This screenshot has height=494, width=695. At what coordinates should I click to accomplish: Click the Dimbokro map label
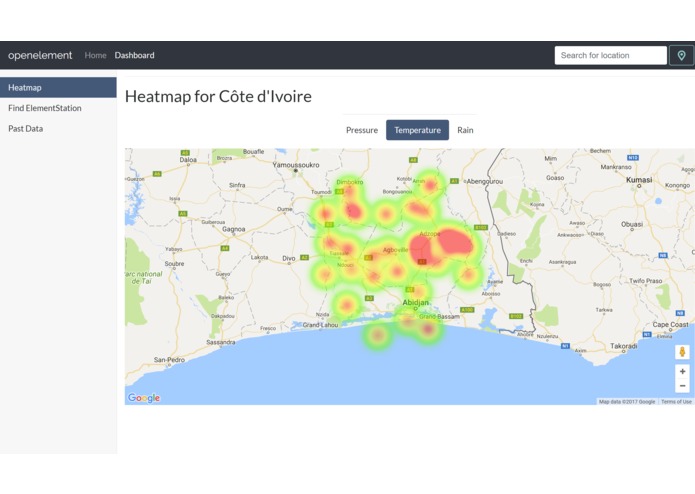click(x=350, y=182)
